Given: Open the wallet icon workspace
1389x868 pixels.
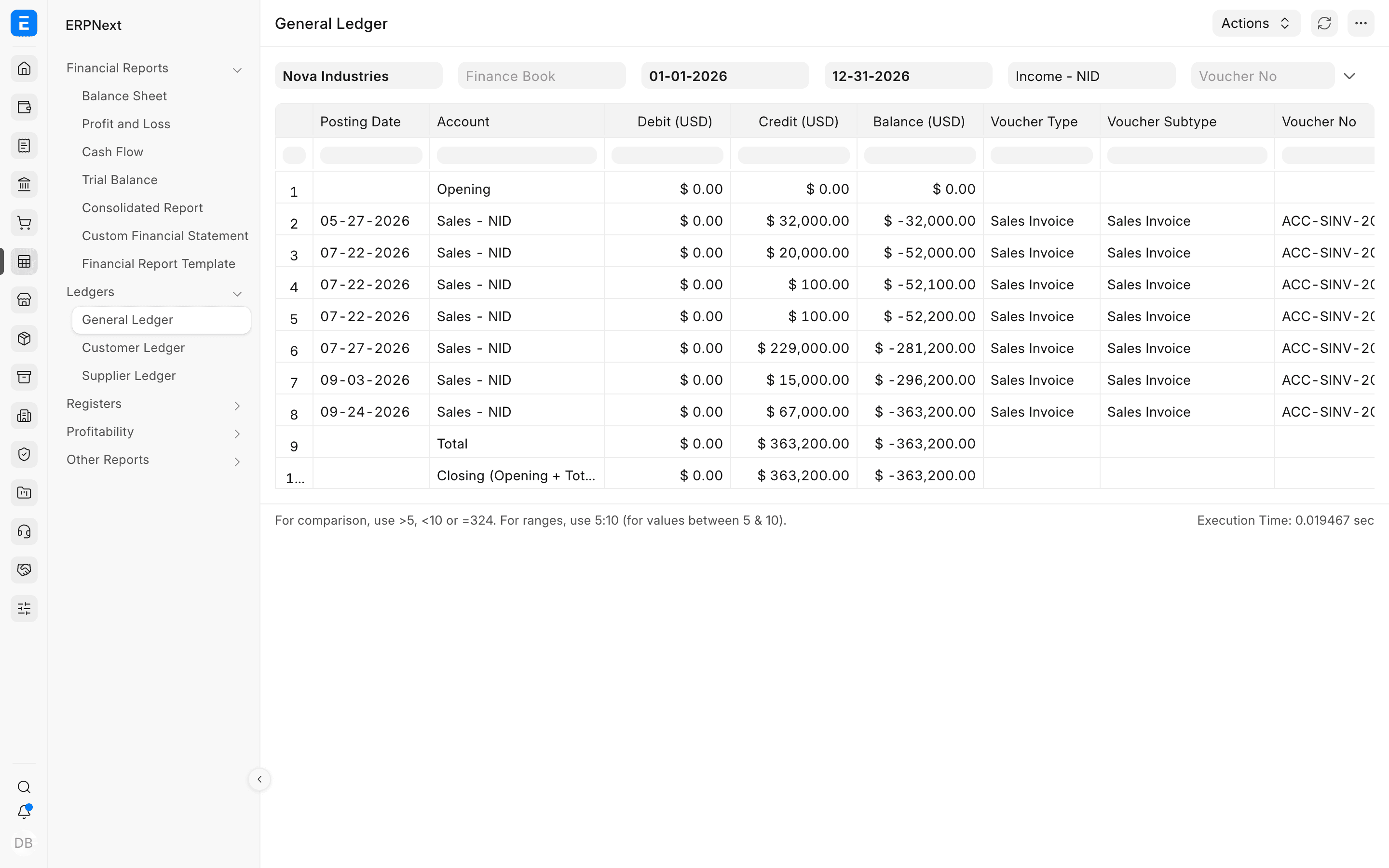Looking at the screenshot, I should (x=24, y=107).
